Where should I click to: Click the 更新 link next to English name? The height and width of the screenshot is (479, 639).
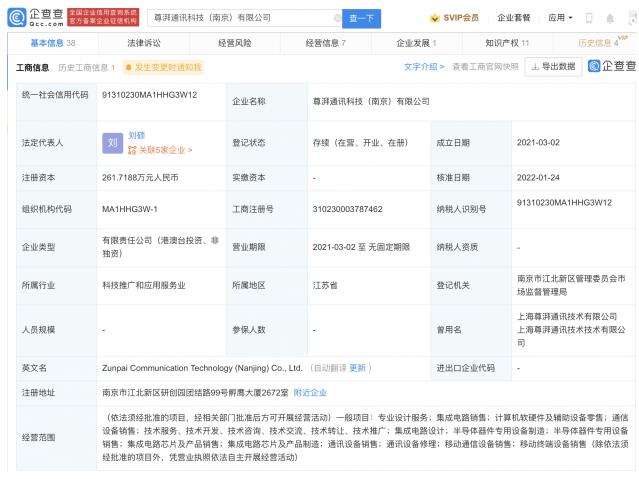(x=357, y=368)
